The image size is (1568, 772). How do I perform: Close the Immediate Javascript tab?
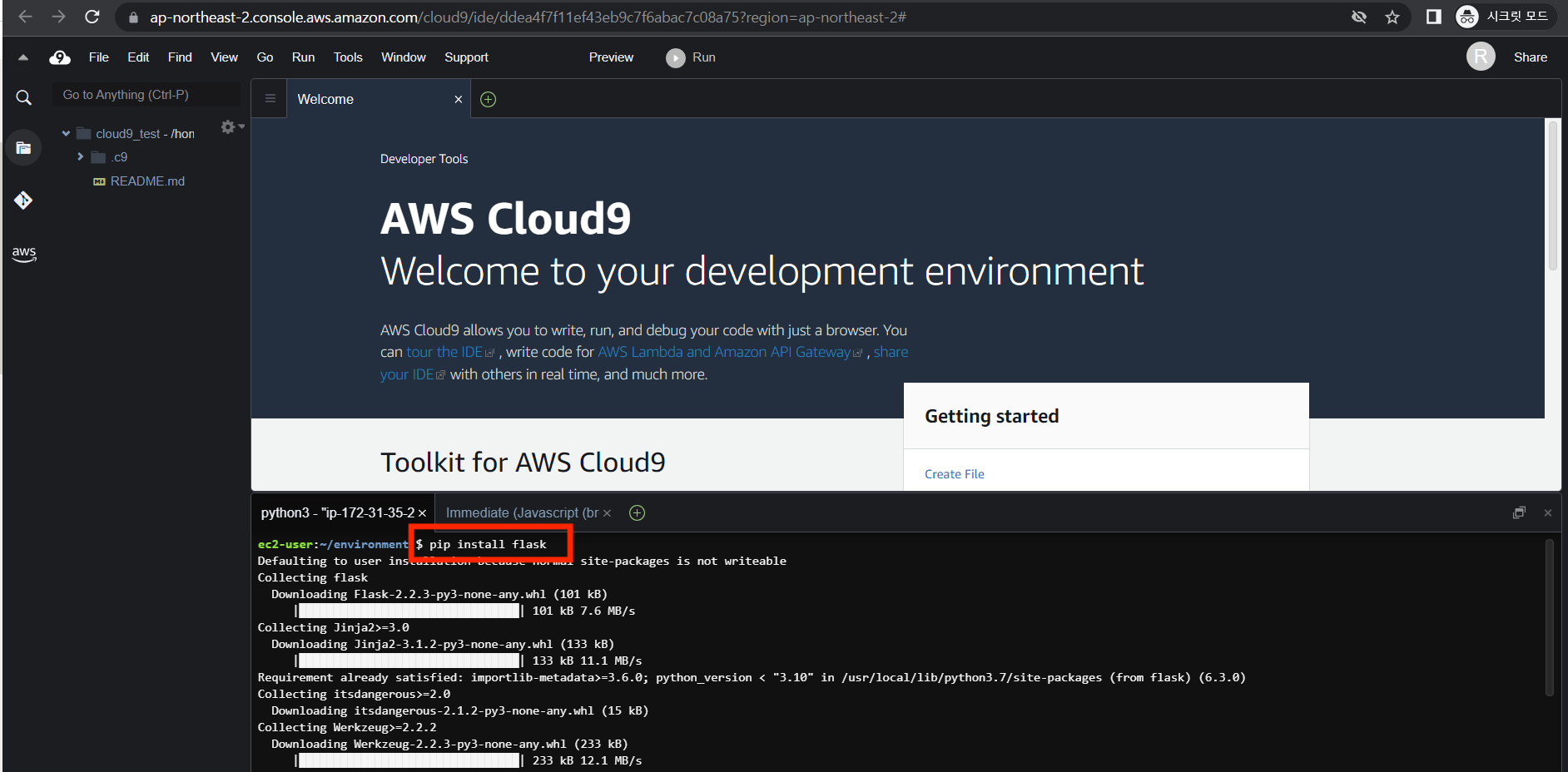pyautogui.click(x=607, y=513)
